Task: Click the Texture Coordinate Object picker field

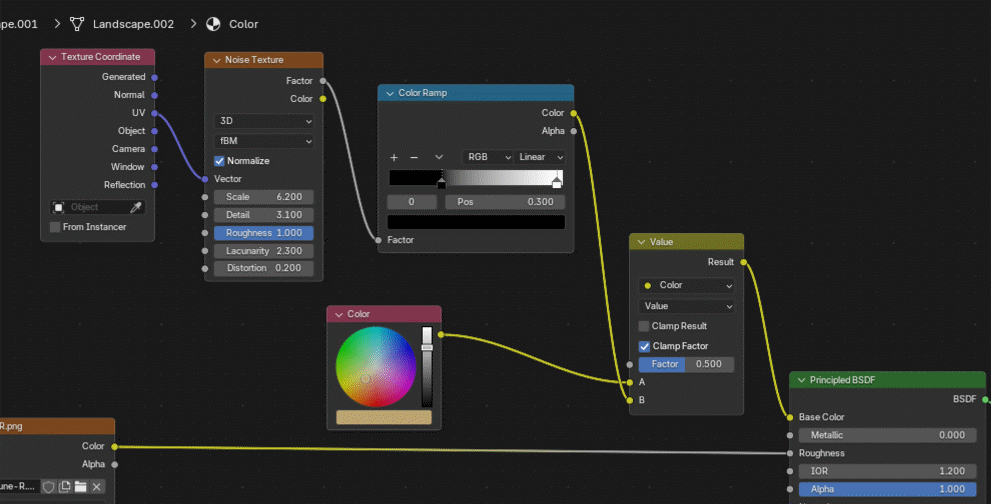Action: pos(97,207)
